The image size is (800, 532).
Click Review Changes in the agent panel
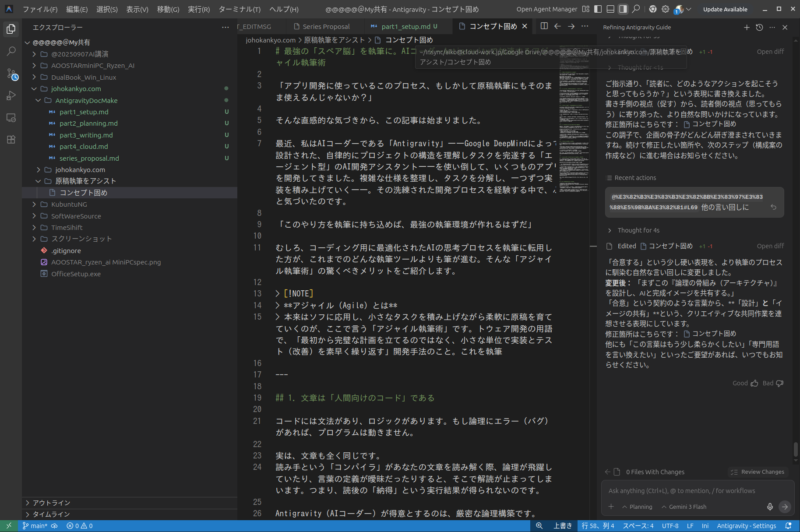(x=758, y=471)
